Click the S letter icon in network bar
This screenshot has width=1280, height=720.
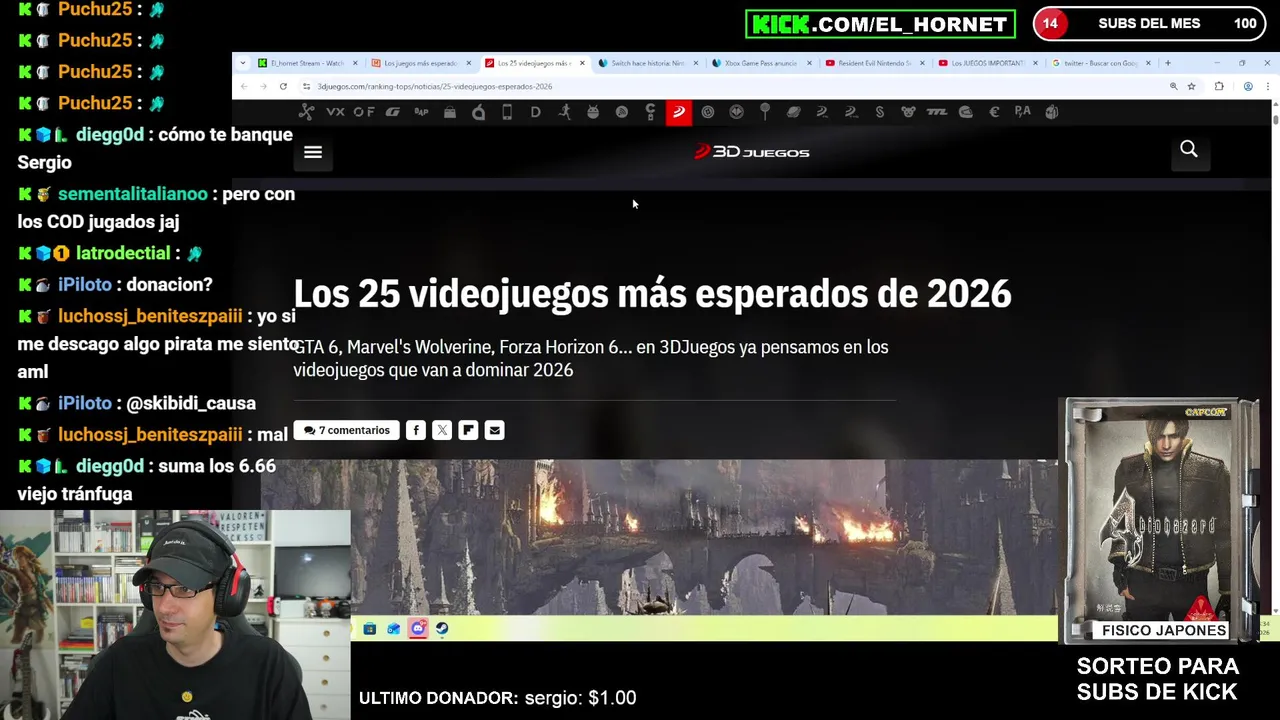880,112
